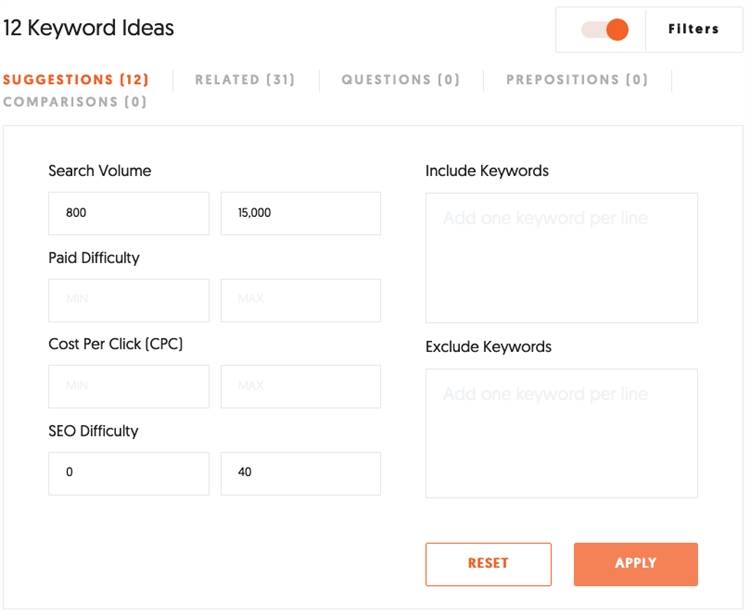Click the Cost Per Click MAX field

coord(300,386)
